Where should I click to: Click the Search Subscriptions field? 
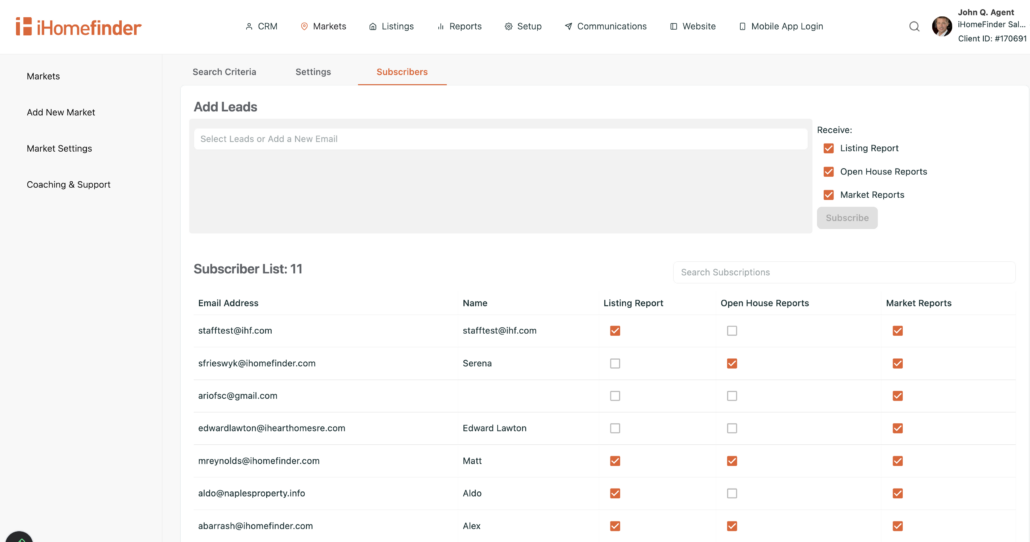pyautogui.click(x=844, y=272)
